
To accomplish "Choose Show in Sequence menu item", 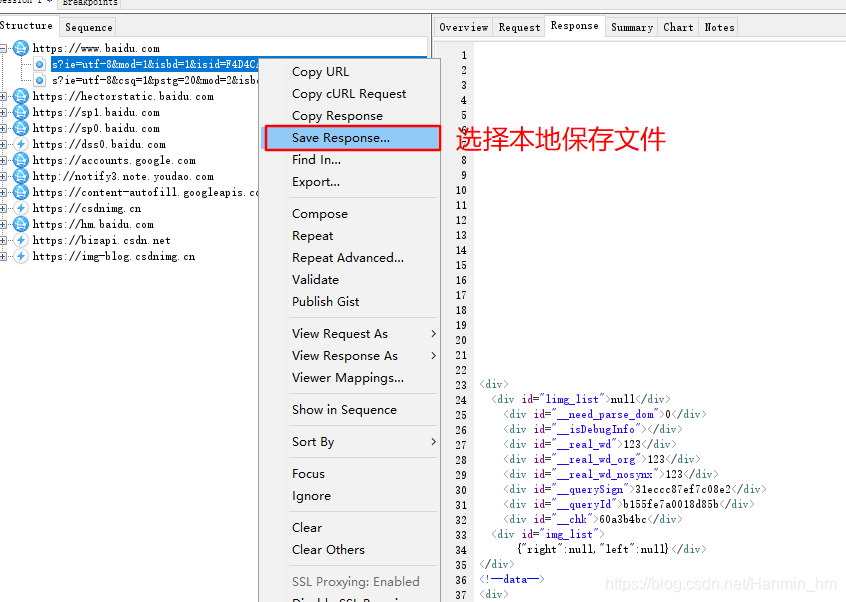I will click(350, 410).
